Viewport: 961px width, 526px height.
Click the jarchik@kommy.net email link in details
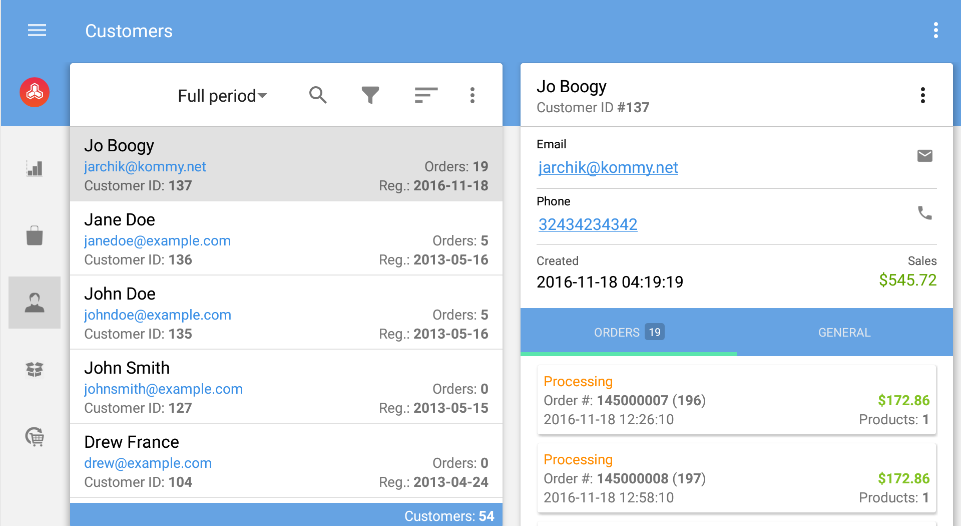click(608, 168)
